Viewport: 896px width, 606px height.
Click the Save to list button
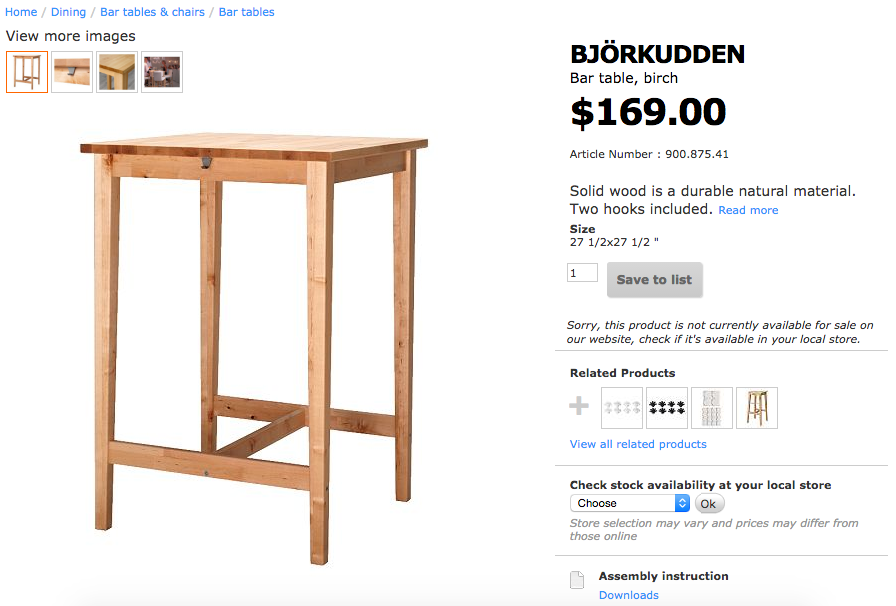click(654, 280)
